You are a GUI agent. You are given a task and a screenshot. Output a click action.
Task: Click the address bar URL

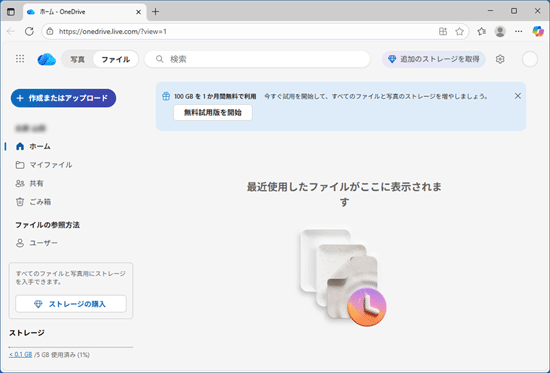click(113, 32)
